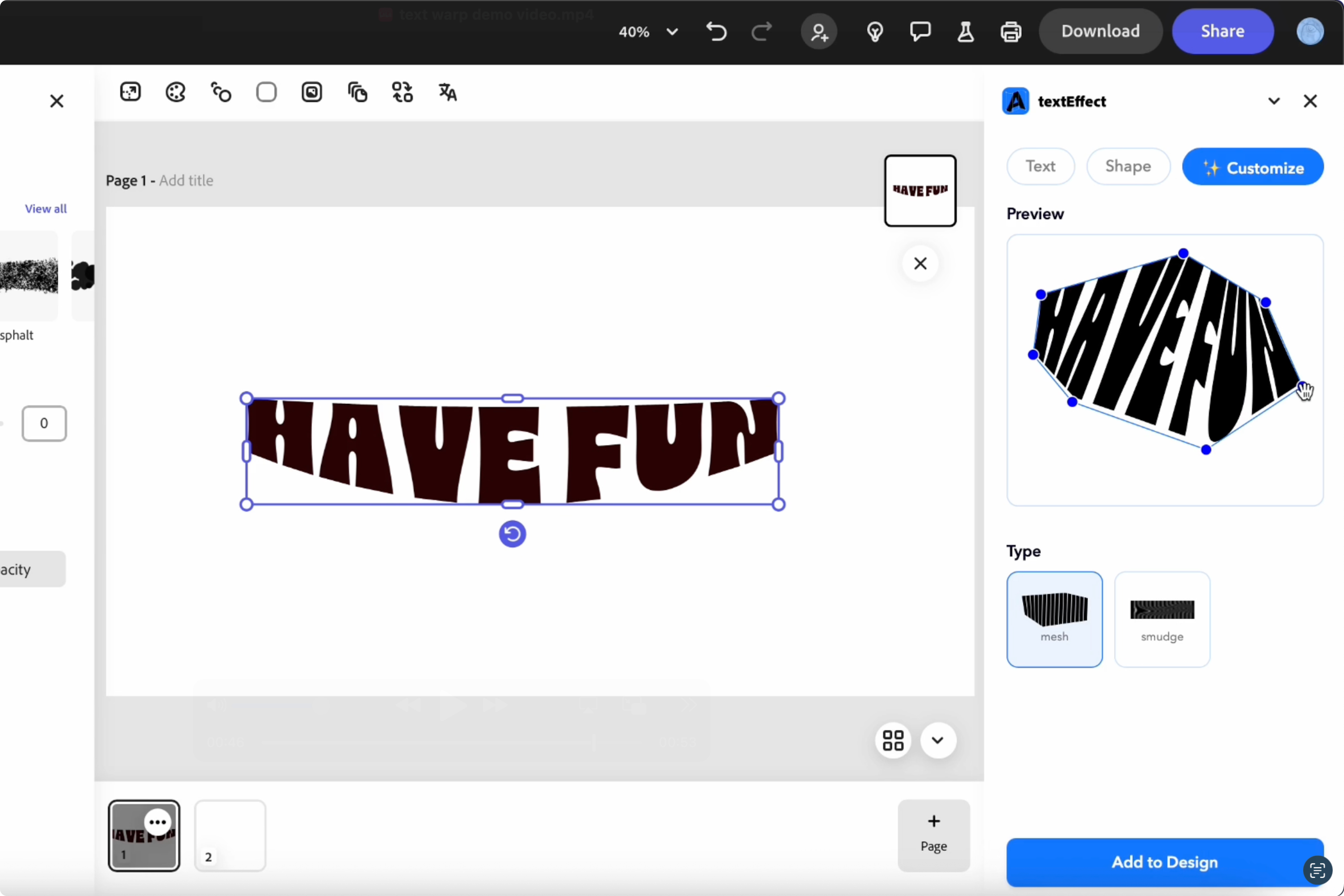This screenshot has height=896, width=1344.
Task: Click the printer icon
Action: (x=1010, y=31)
